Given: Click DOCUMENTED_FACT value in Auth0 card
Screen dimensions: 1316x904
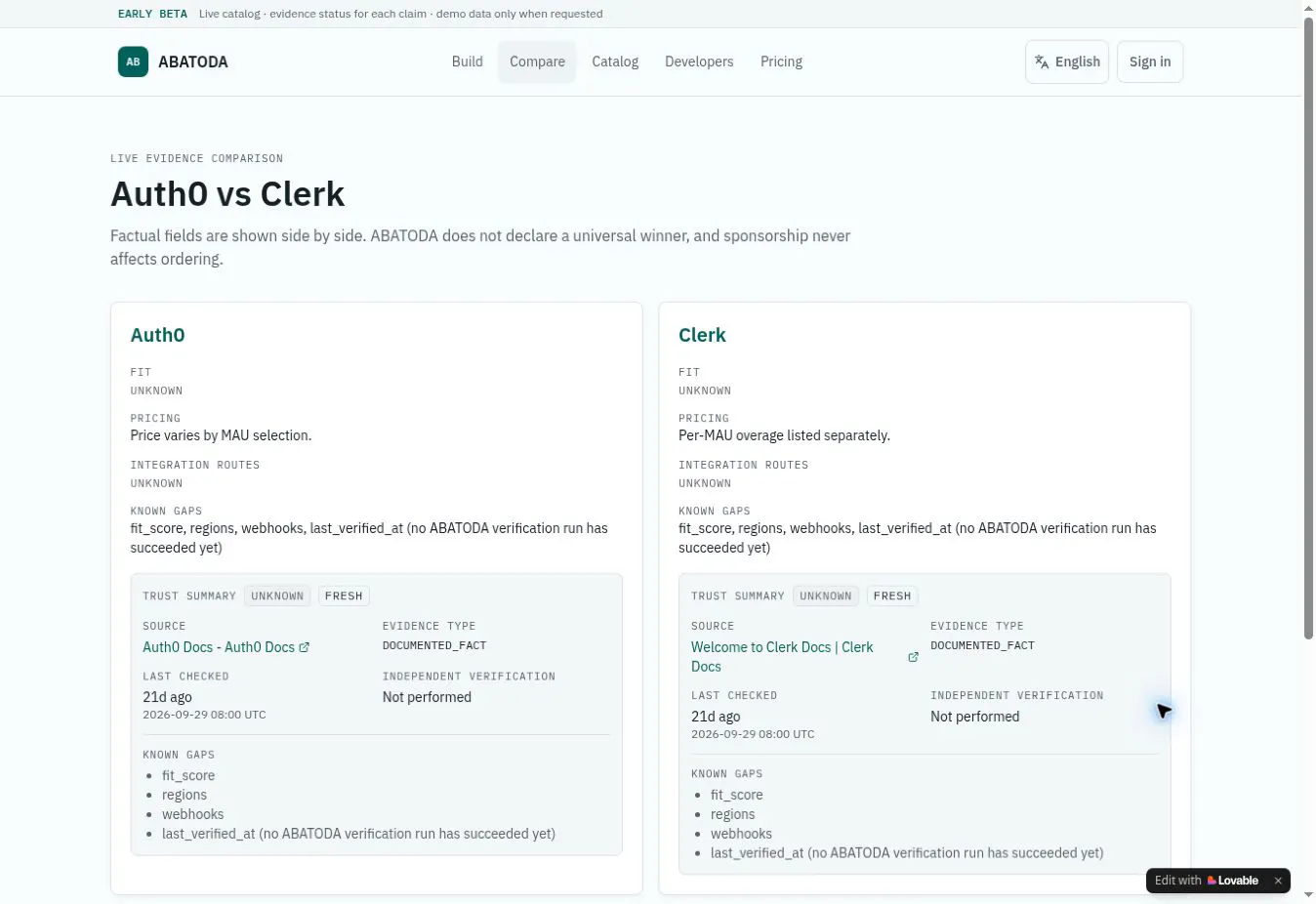Looking at the screenshot, I should click(x=434, y=645).
